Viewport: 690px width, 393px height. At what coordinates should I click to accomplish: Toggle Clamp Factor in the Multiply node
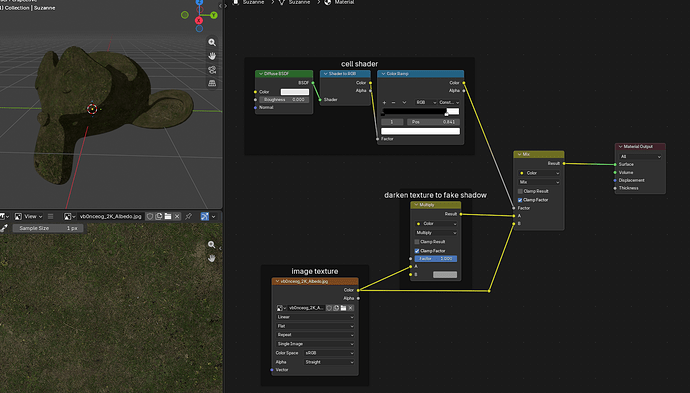tap(417, 250)
